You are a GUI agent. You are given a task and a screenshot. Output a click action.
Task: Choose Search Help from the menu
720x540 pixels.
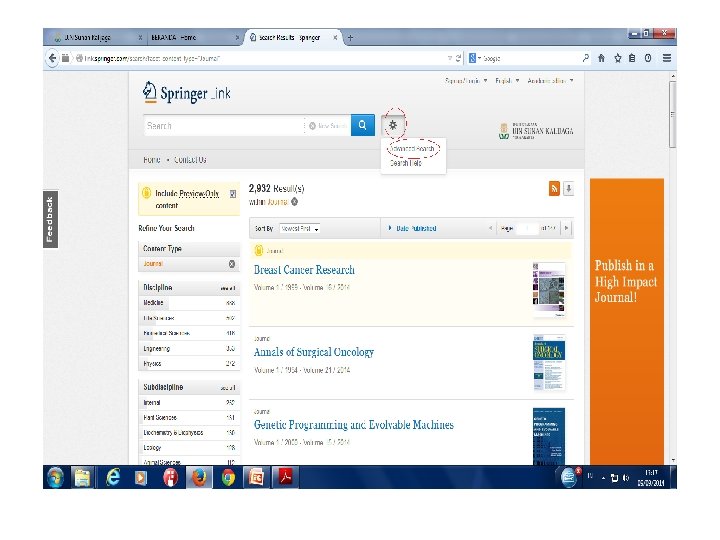click(405, 163)
